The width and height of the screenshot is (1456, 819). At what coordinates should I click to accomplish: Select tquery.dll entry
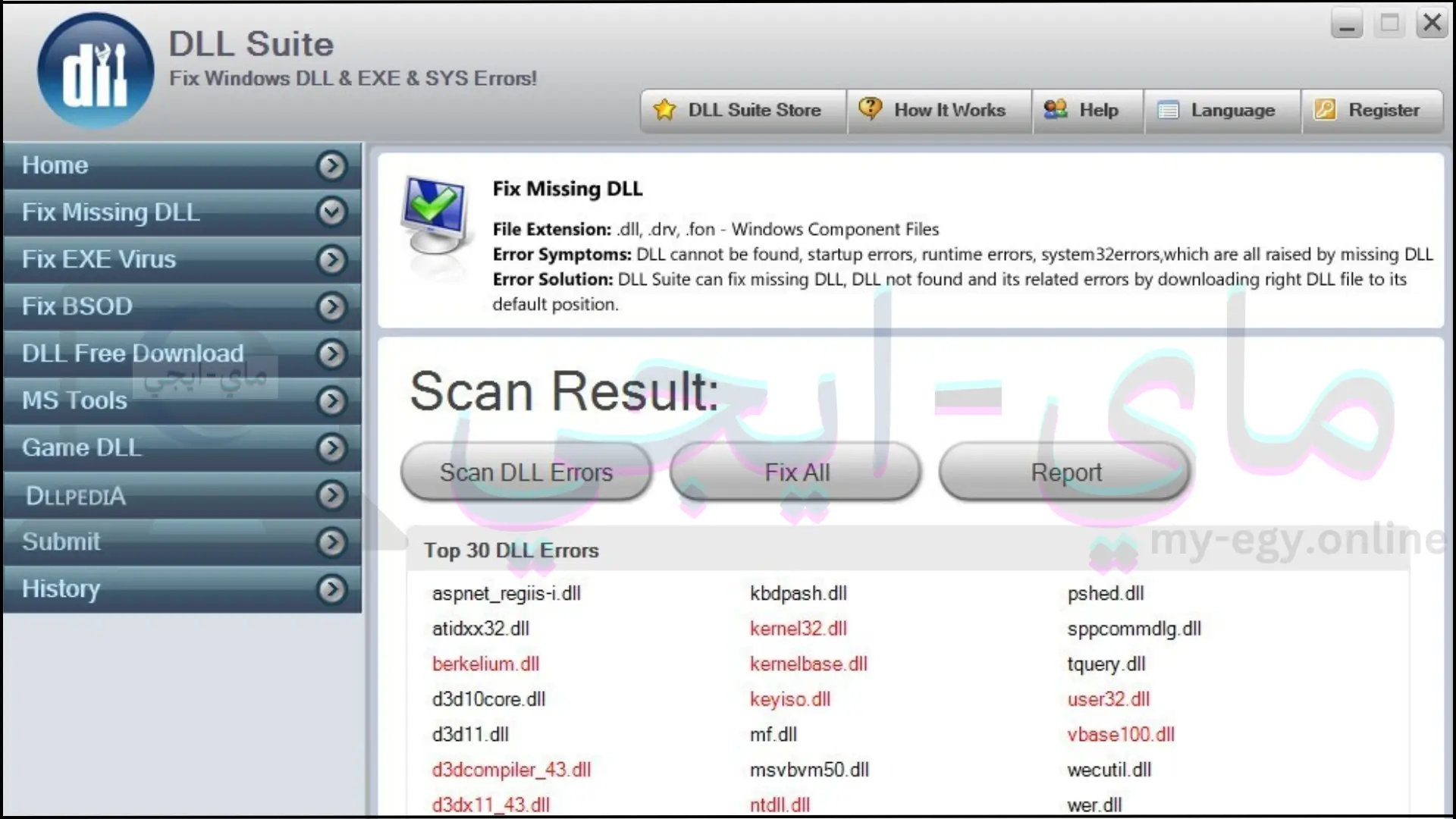(x=1106, y=664)
